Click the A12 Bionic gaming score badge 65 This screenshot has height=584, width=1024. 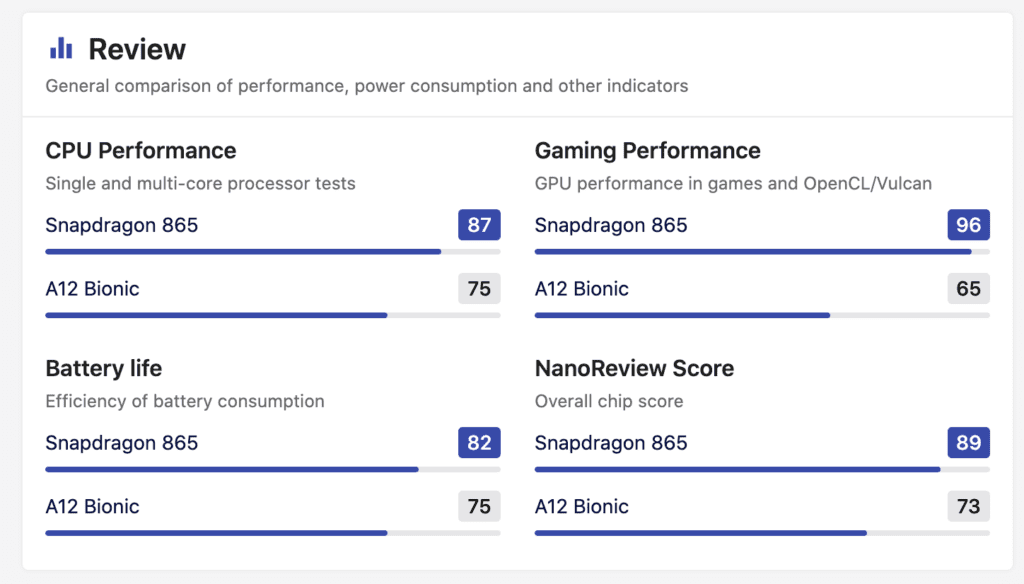968,289
